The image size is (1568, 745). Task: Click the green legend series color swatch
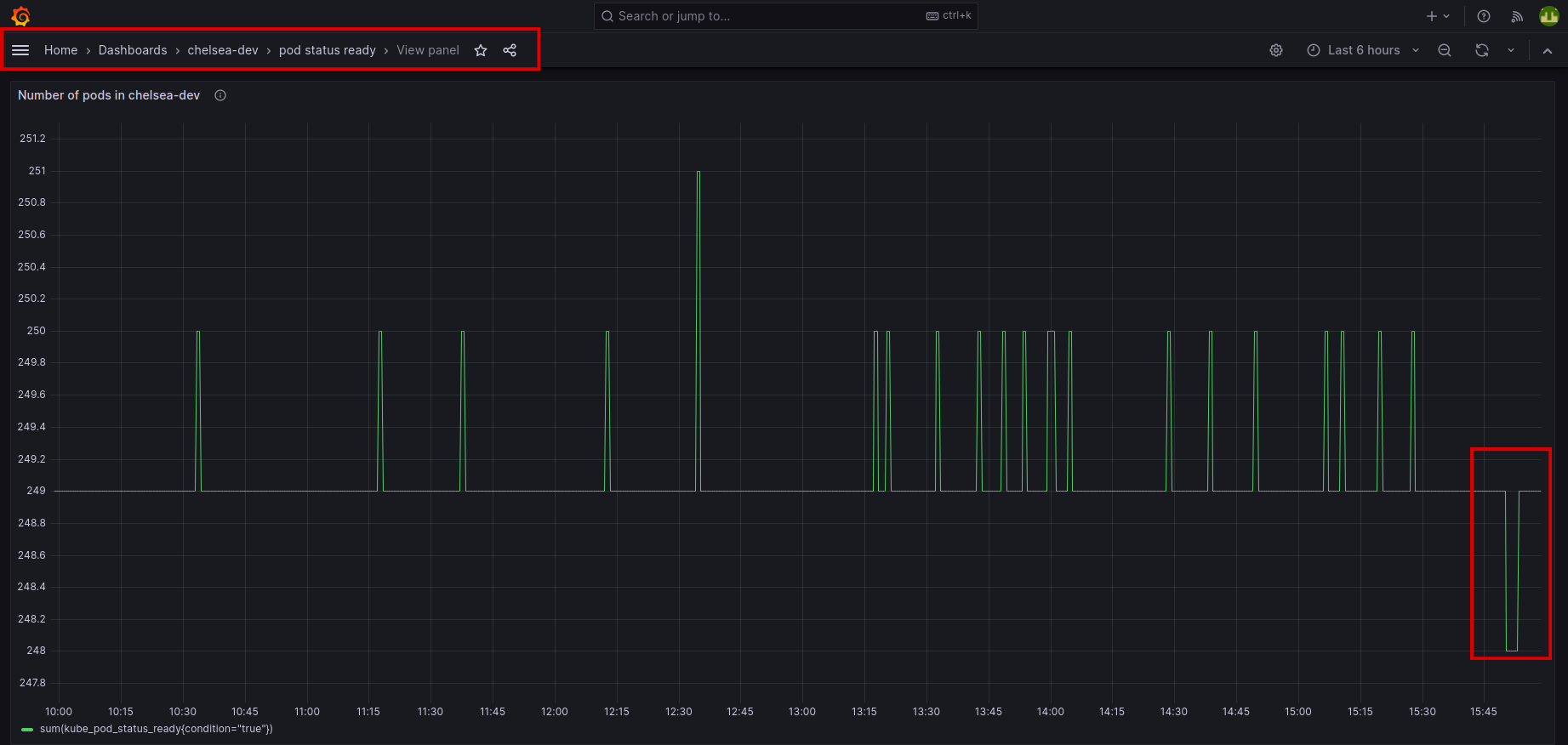click(27, 729)
